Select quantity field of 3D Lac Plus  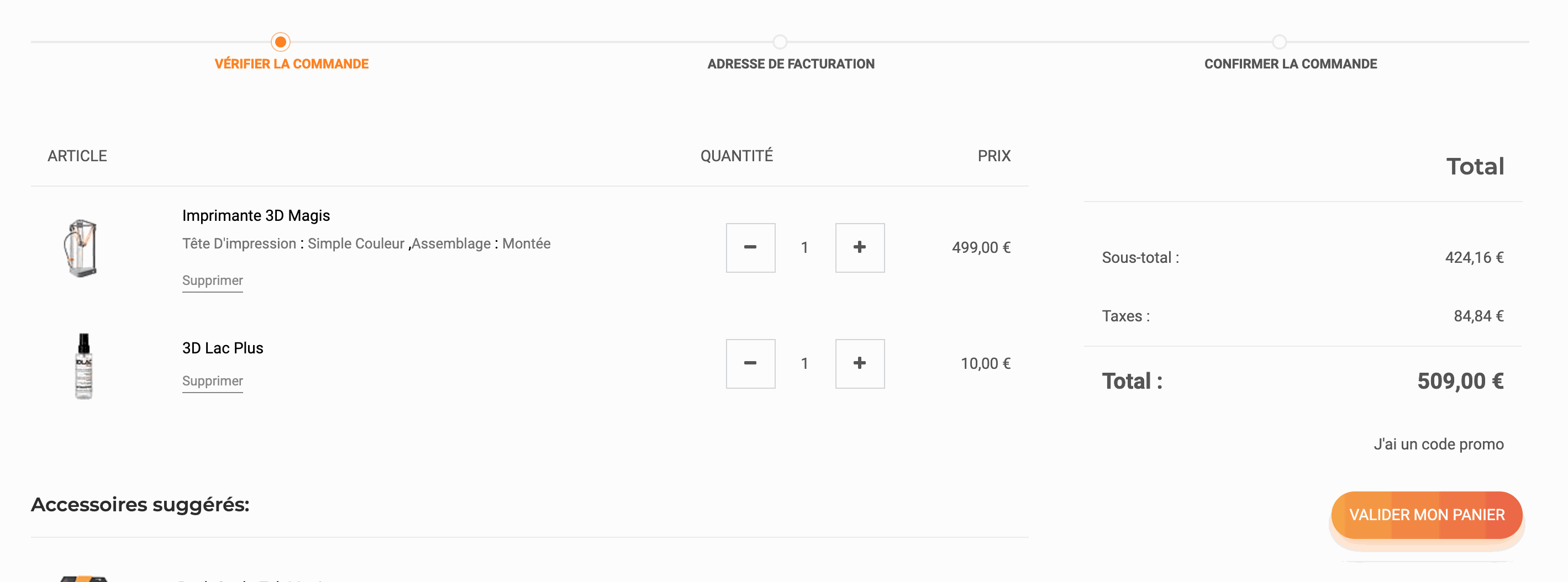coord(804,364)
